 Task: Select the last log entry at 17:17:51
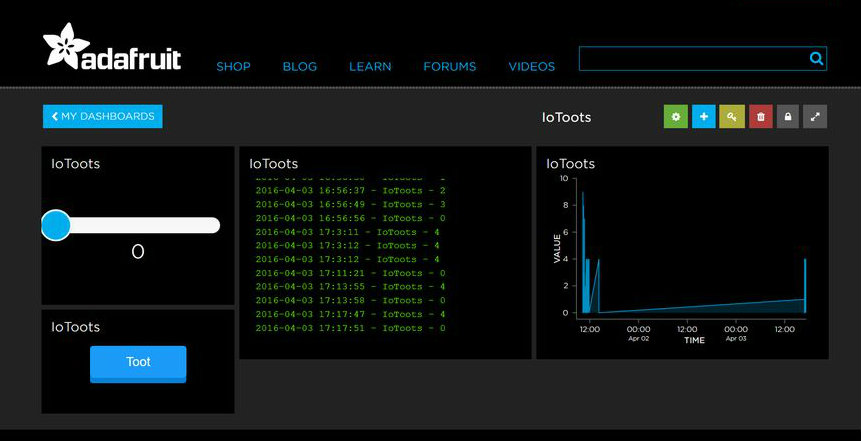click(350, 328)
